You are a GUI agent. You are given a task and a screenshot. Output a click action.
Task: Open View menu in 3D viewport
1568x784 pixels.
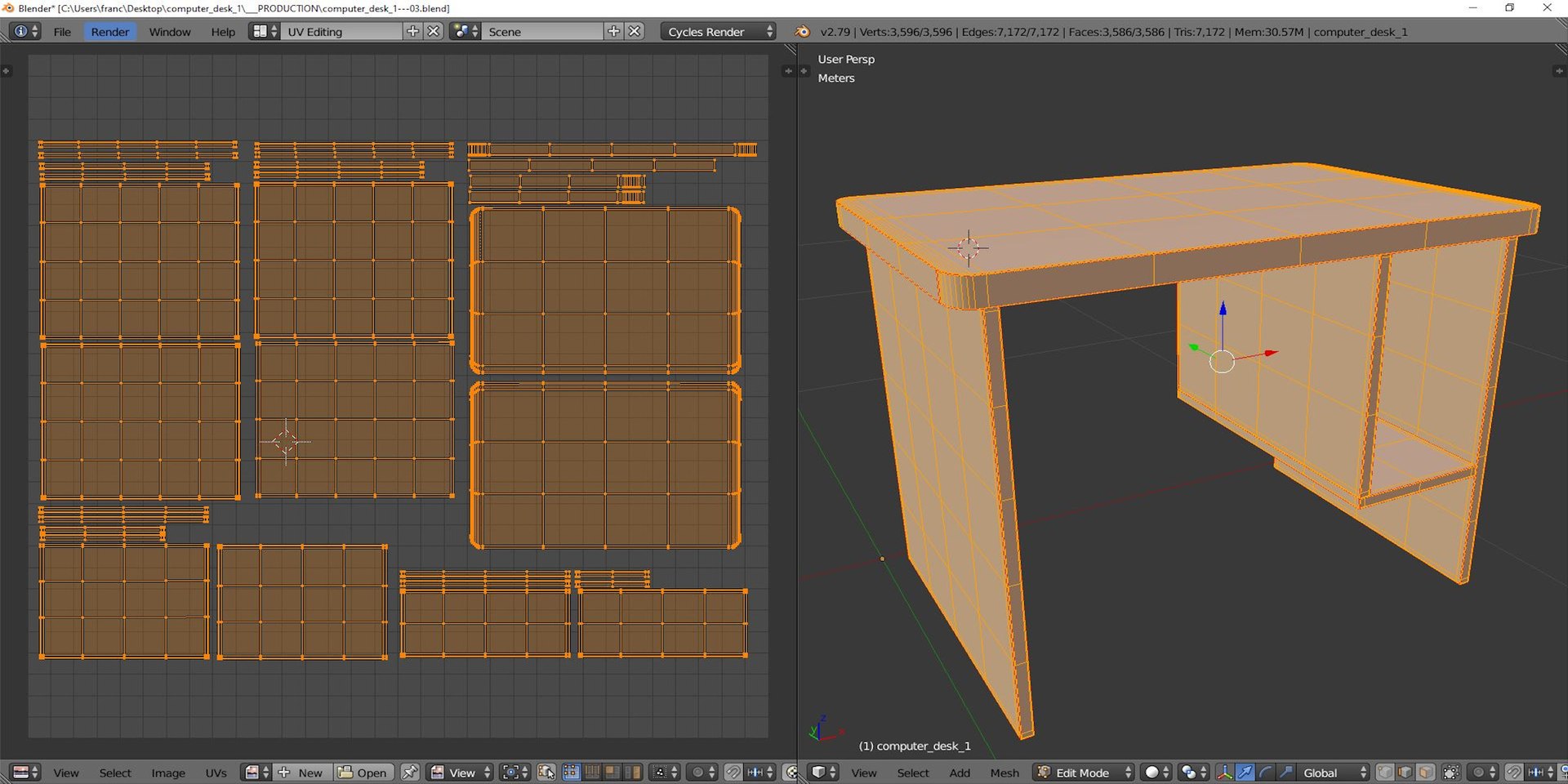click(x=864, y=773)
